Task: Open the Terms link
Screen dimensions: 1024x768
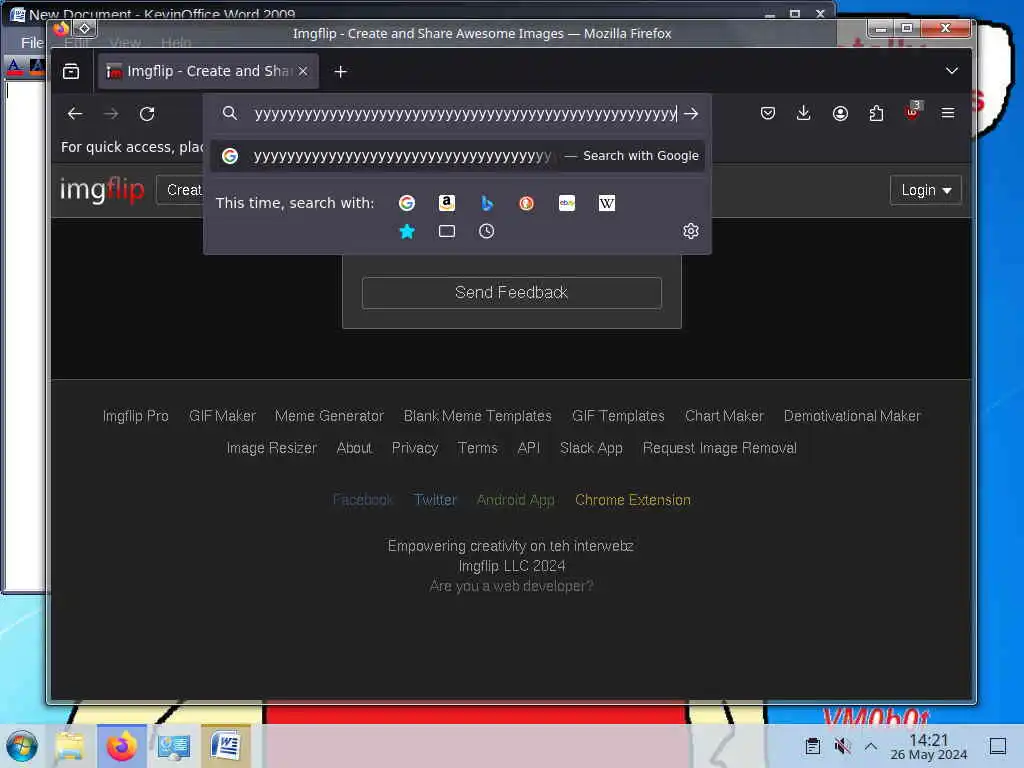Action: click(477, 448)
